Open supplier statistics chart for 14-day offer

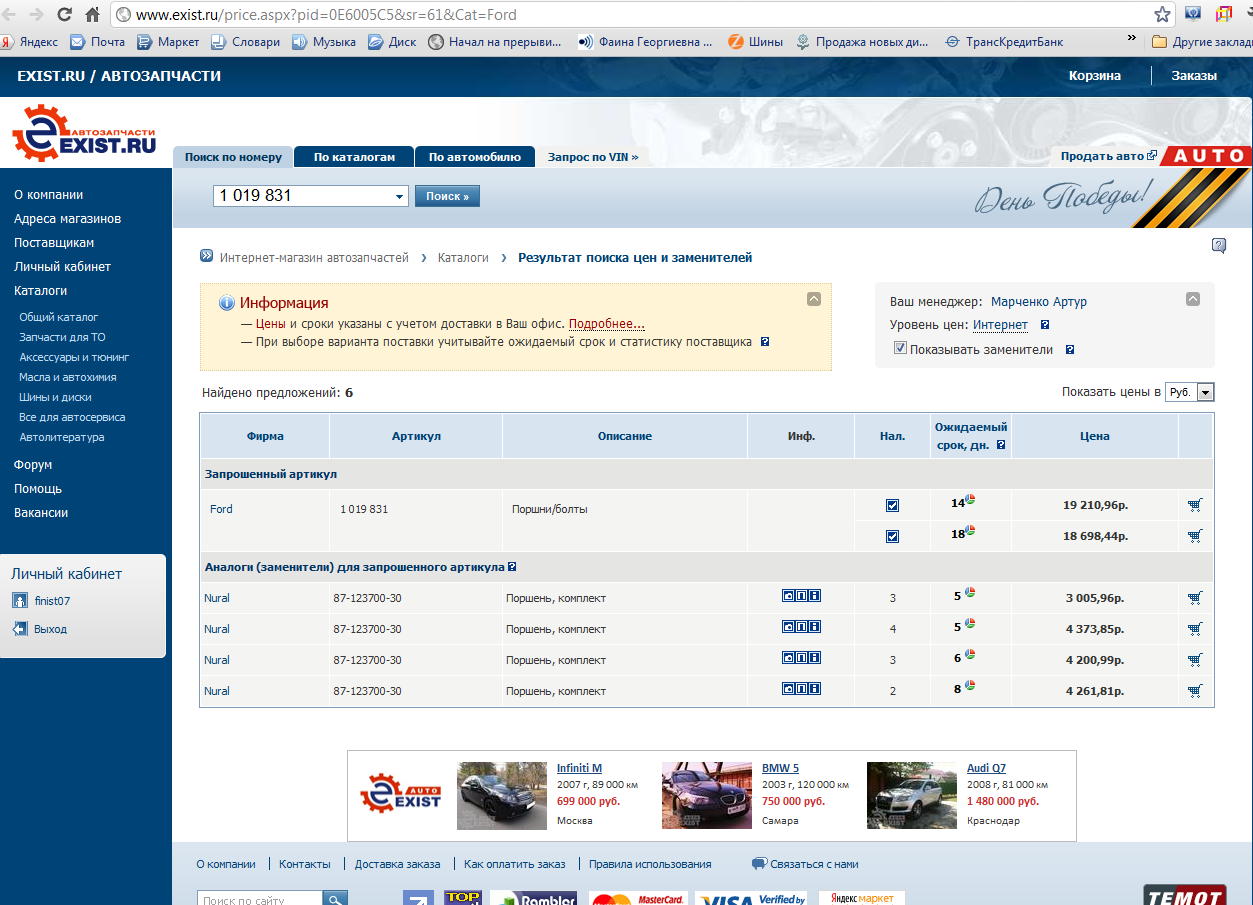tap(970, 500)
